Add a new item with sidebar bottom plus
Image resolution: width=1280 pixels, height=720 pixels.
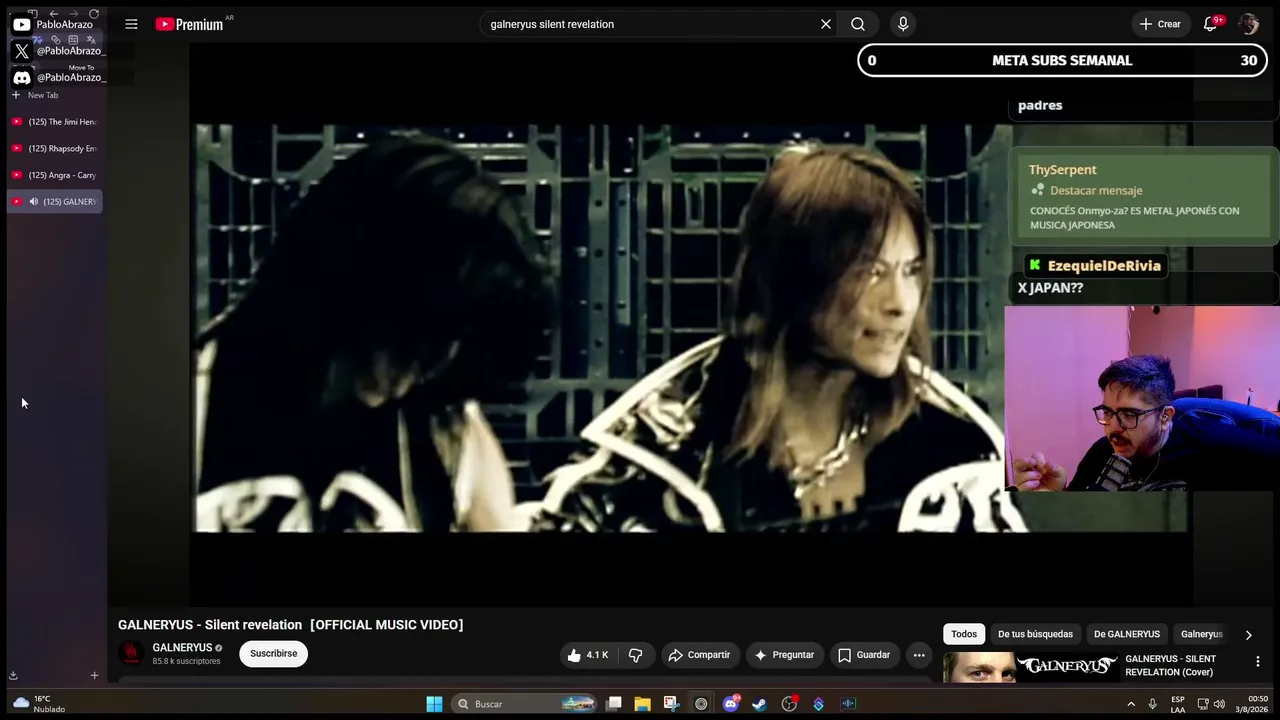click(94, 675)
